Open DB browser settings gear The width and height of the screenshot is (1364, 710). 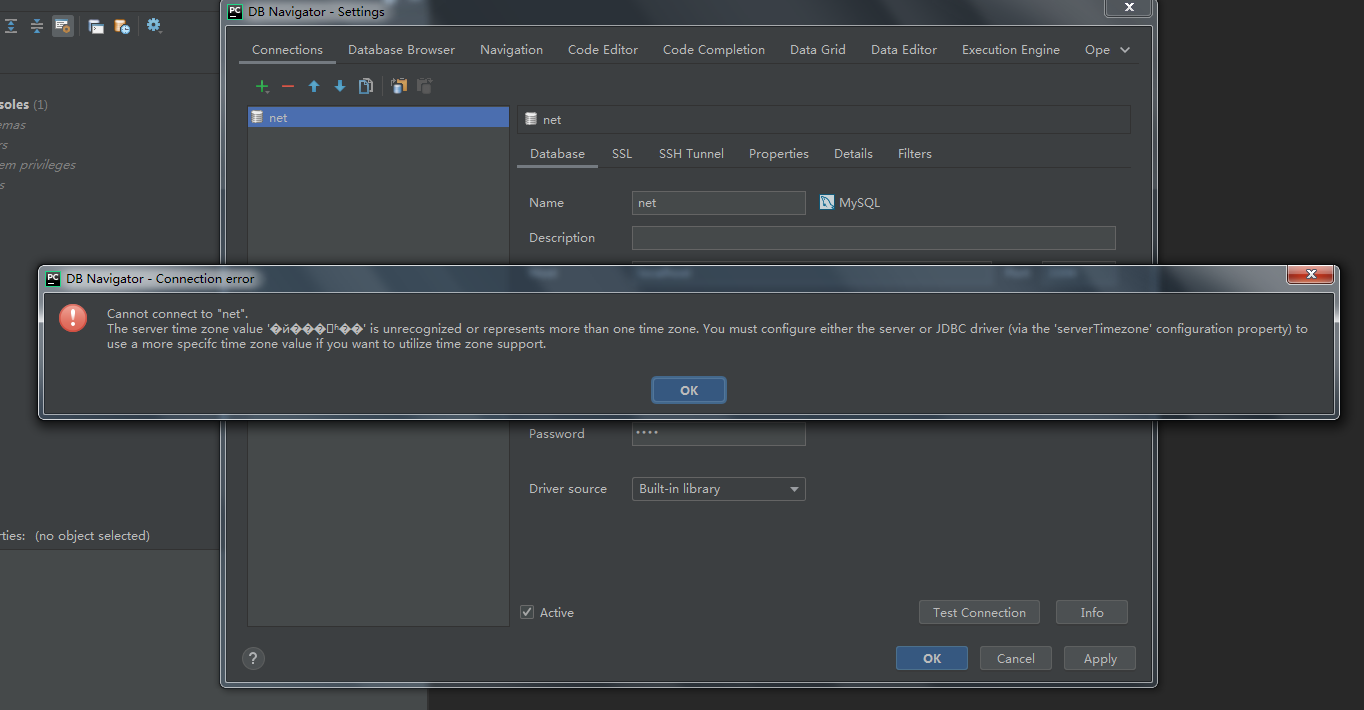click(x=154, y=25)
